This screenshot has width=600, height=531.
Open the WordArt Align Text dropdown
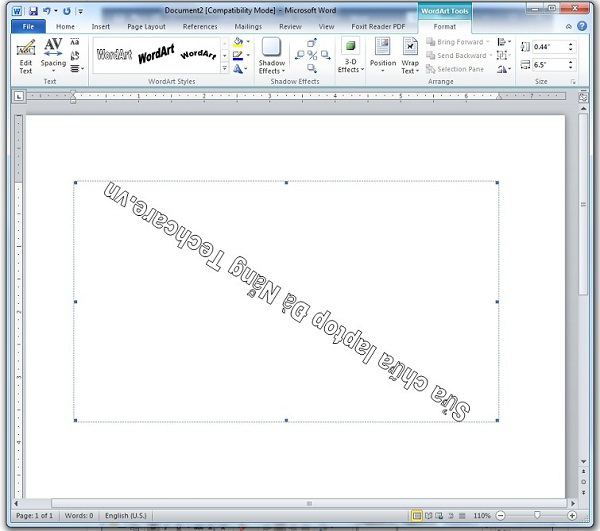[x=76, y=69]
